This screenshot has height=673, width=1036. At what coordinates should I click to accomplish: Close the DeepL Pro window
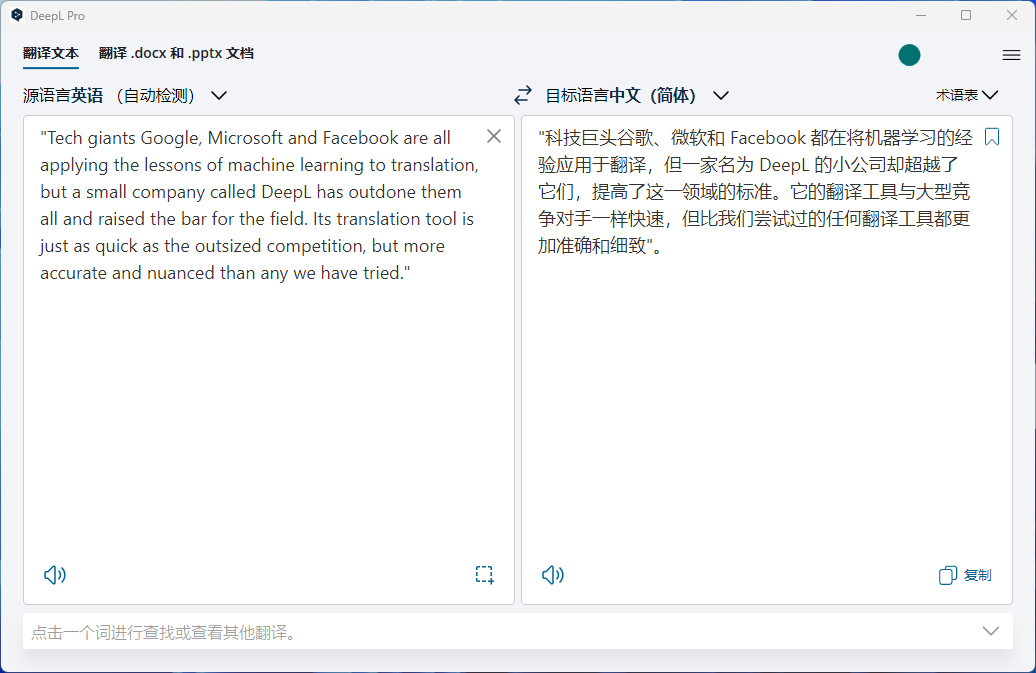pyautogui.click(x=1012, y=15)
